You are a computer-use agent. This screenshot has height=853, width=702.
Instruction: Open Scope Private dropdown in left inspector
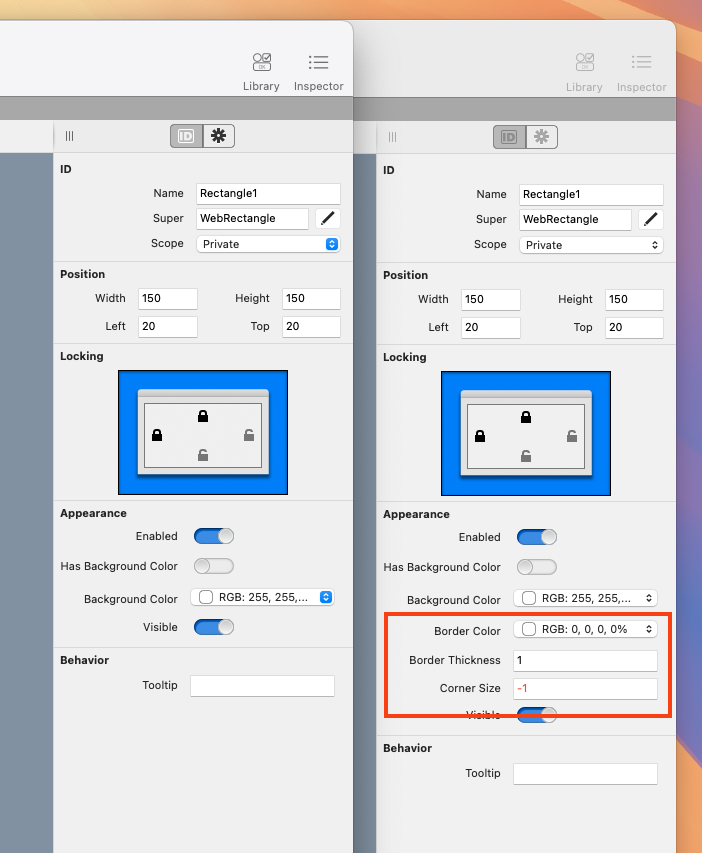tap(268, 244)
